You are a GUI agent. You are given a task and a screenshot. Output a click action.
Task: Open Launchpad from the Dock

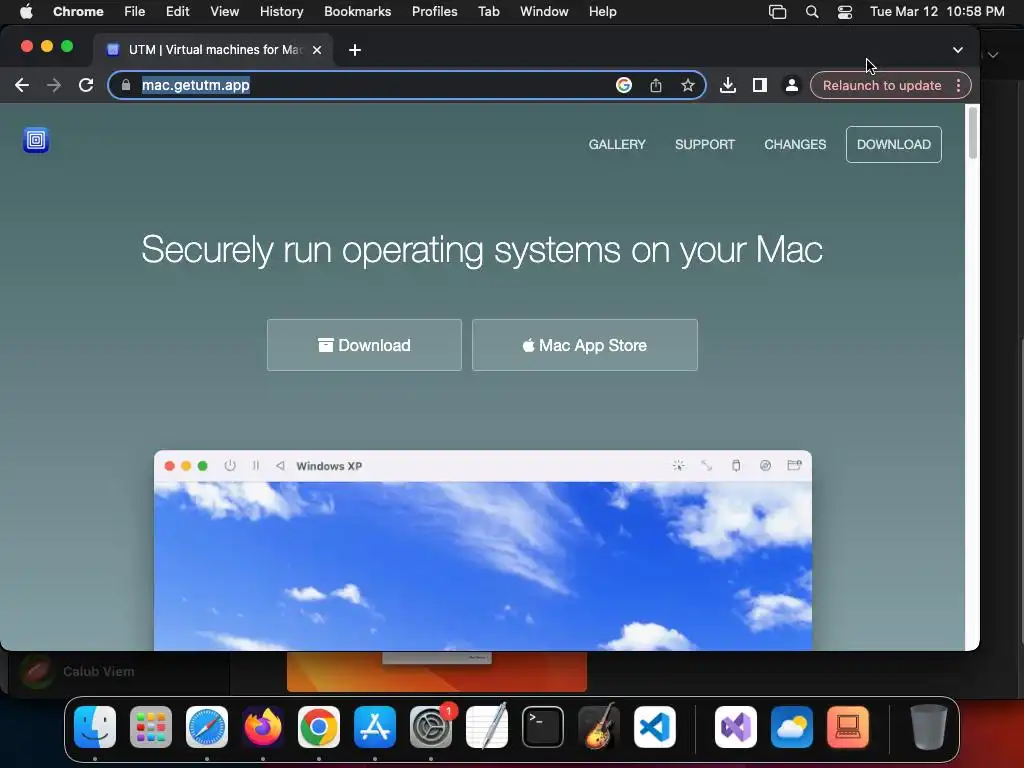coord(151,727)
